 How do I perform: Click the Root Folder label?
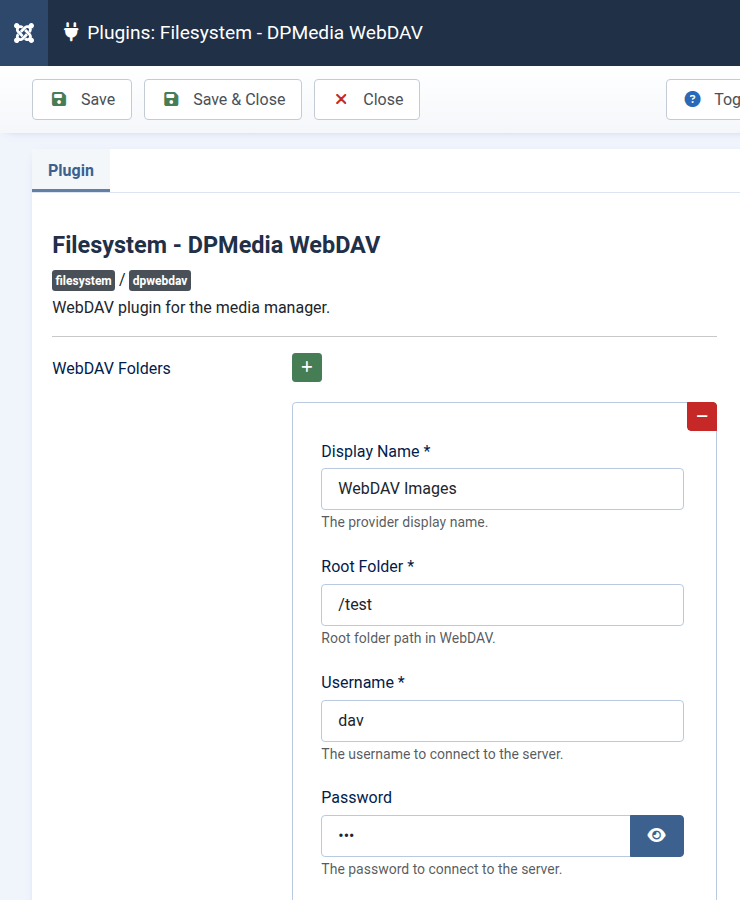pos(367,566)
